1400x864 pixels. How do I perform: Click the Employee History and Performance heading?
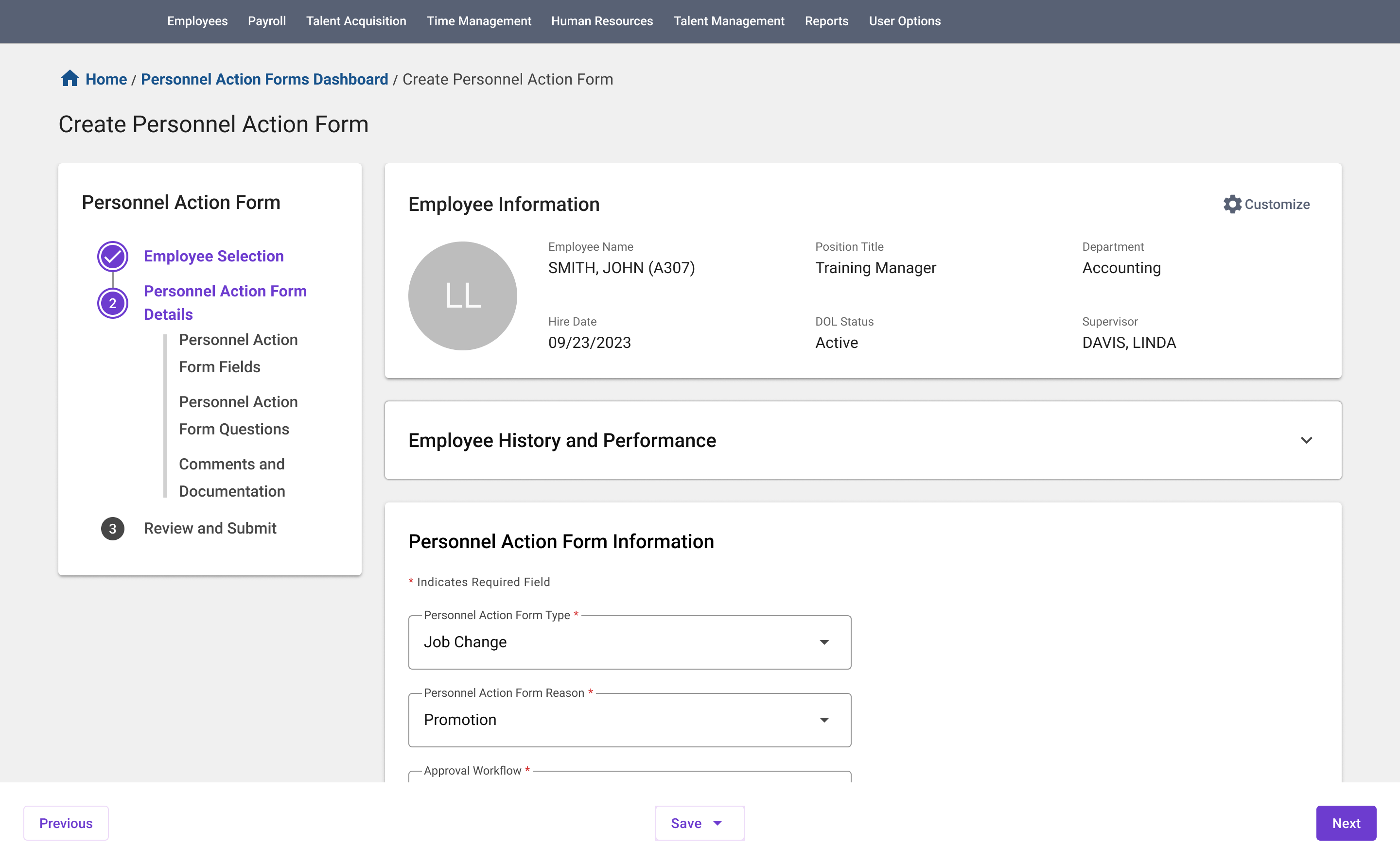tap(562, 441)
